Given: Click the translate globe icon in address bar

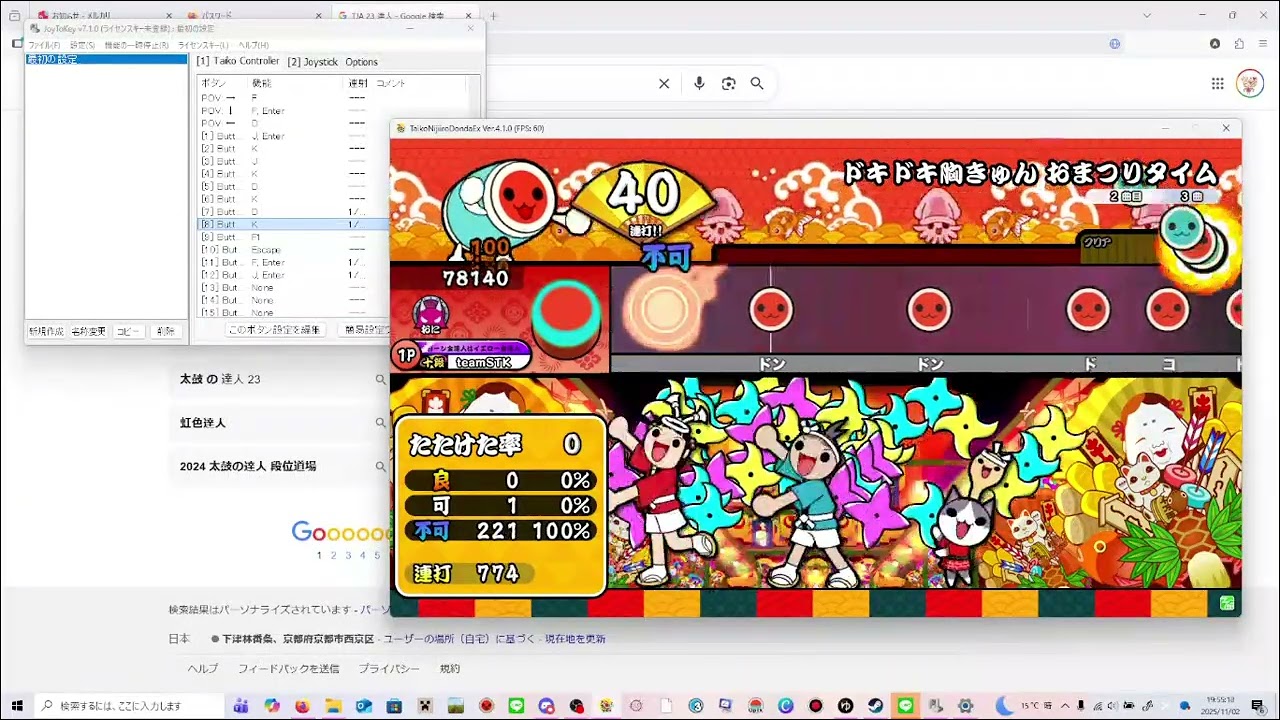Looking at the screenshot, I should coord(1115,44).
